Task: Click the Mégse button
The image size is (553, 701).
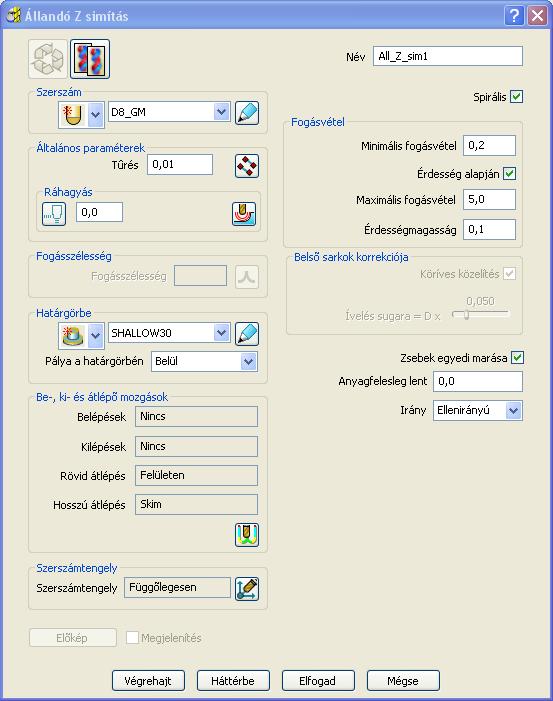Action: tap(403, 680)
